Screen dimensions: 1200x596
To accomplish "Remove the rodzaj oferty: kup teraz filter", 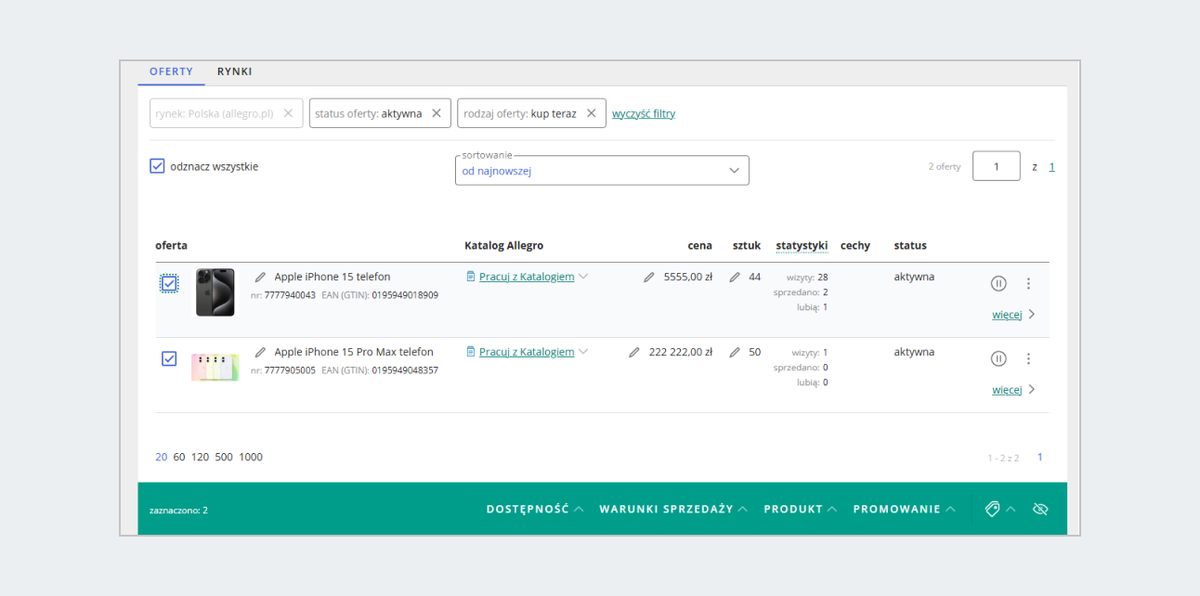I will coord(591,113).
